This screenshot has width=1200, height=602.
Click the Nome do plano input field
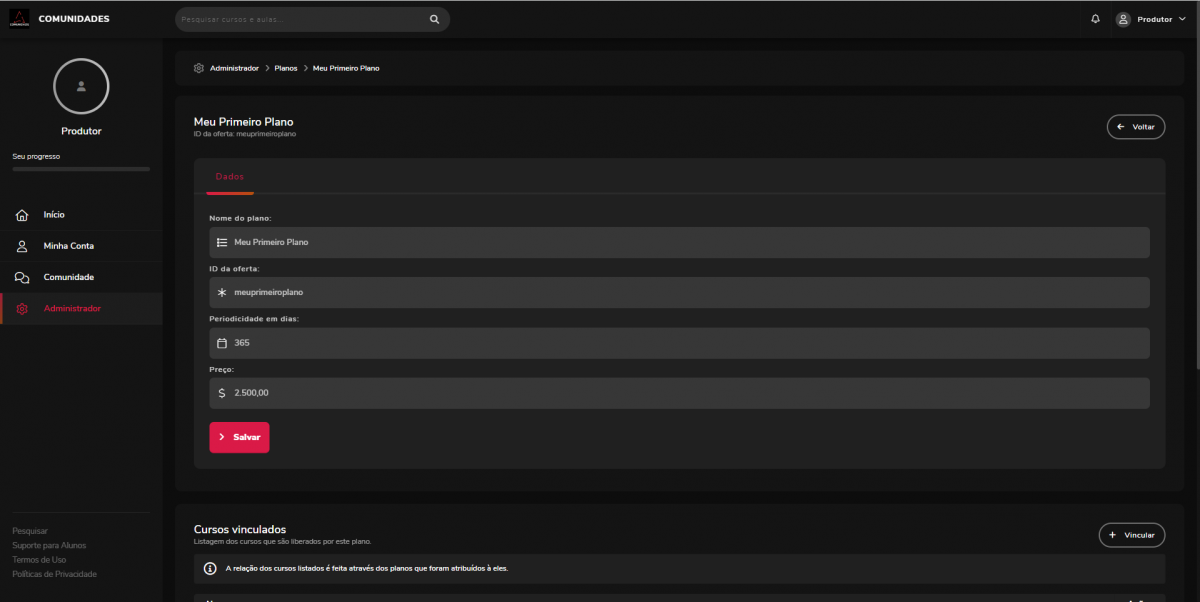[680, 242]
